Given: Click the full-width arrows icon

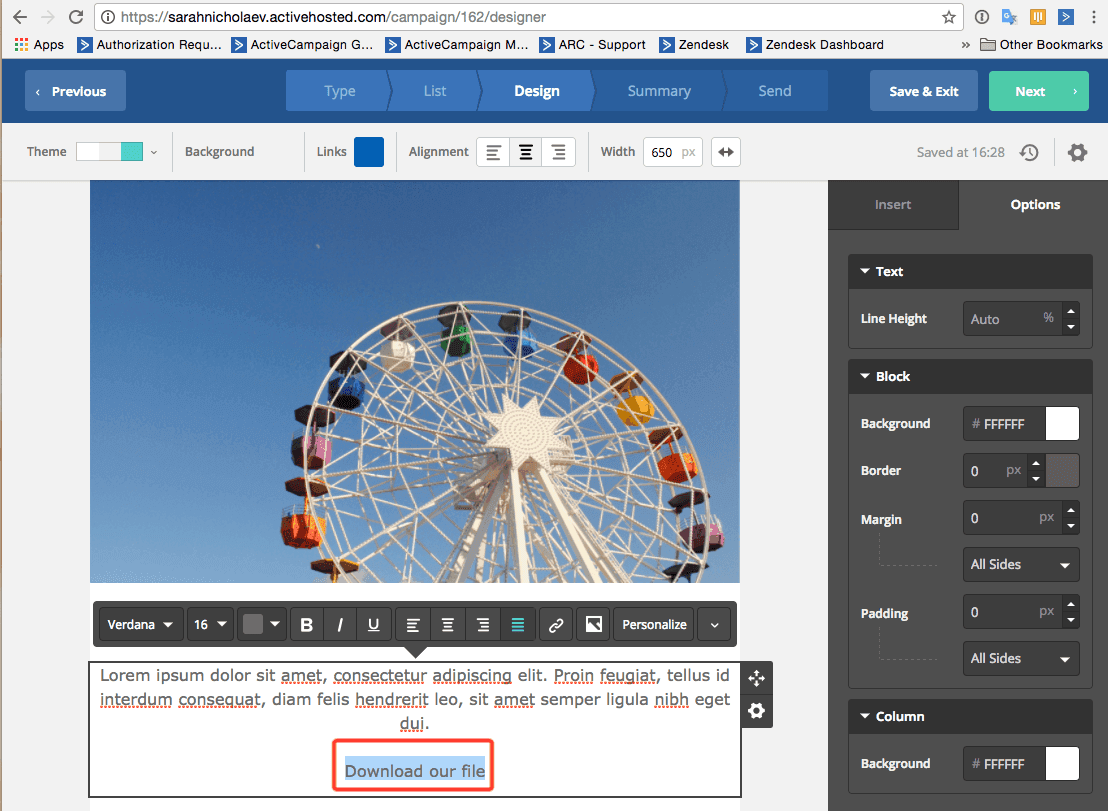Looking at the screenshot, I should pos(727,152).
